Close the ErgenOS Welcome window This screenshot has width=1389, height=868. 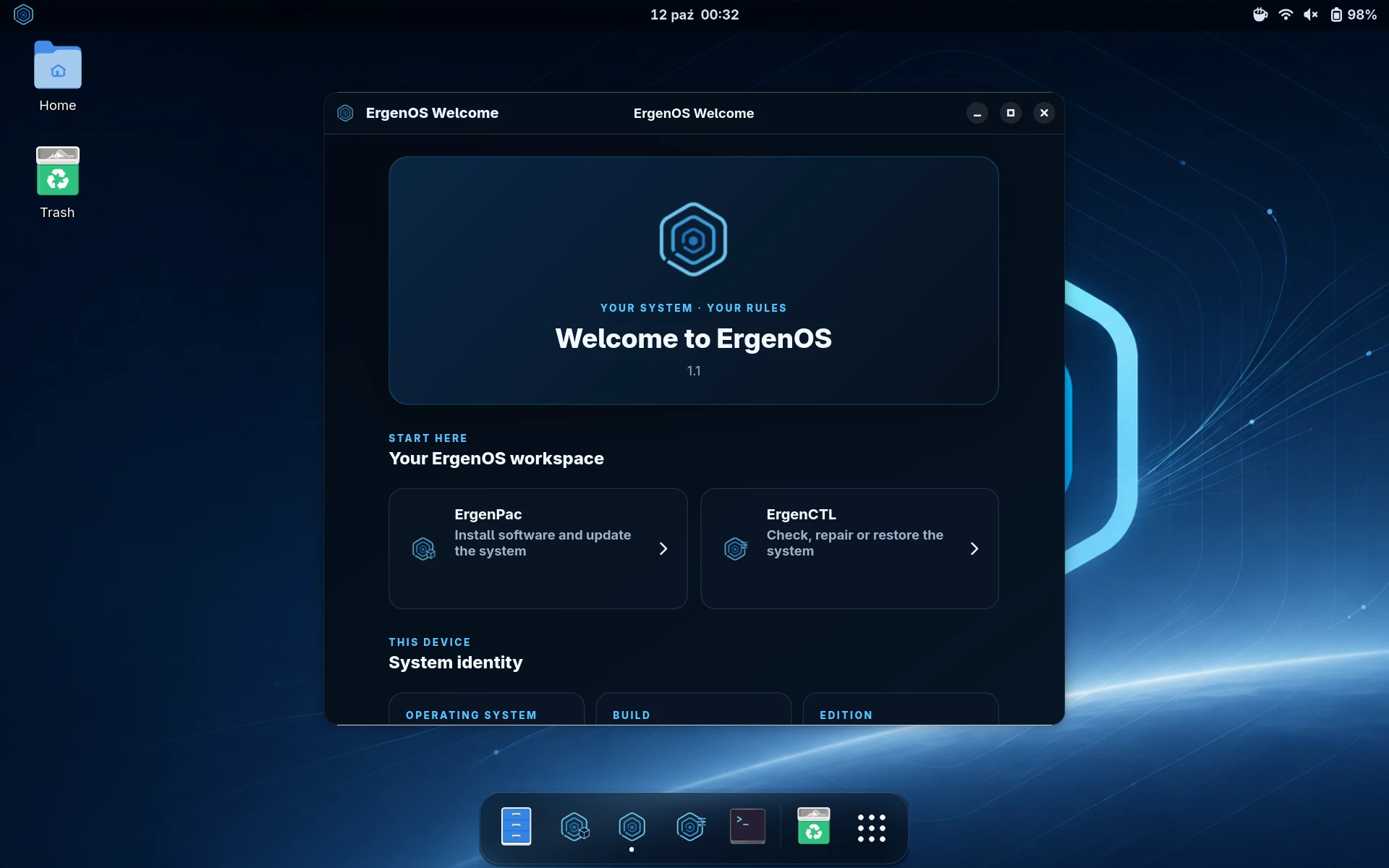[1044, 113]
